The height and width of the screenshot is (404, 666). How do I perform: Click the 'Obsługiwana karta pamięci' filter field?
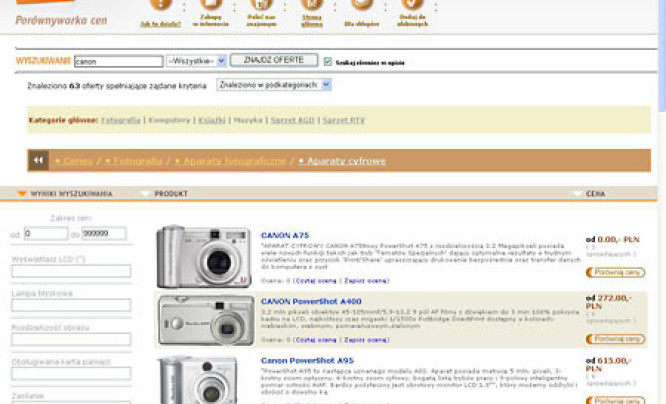[x=71, y=373]
